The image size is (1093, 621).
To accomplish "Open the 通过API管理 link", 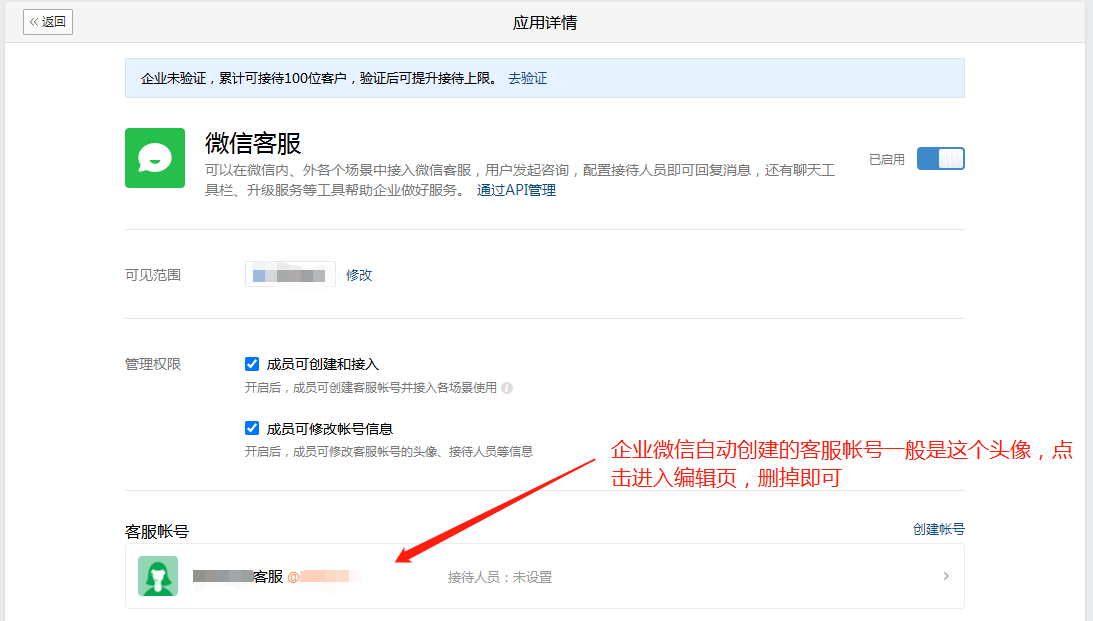I will coord(516,190).
